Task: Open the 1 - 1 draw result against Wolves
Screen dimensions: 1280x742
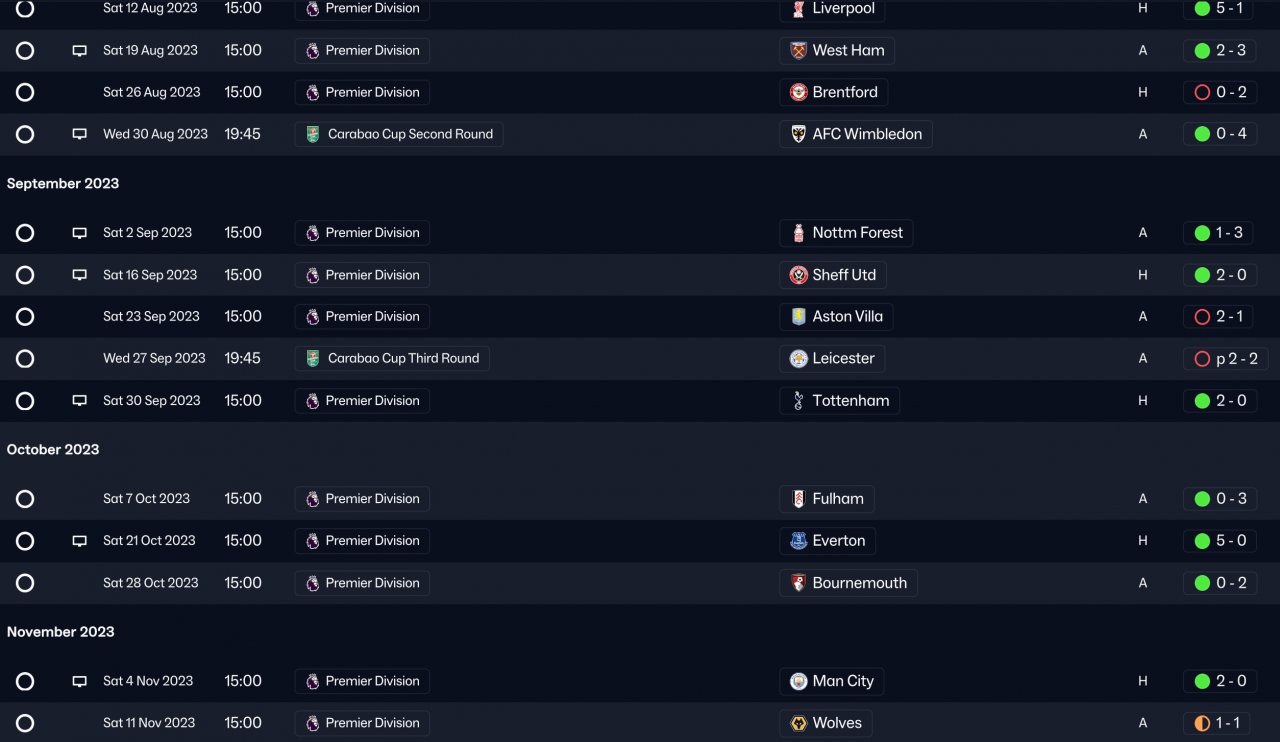Action: click(x=1220, y=723)
